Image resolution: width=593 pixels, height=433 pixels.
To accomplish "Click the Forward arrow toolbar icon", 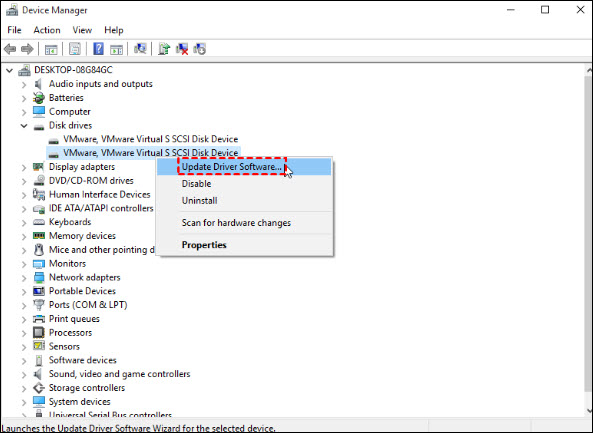I will (27, 49).
